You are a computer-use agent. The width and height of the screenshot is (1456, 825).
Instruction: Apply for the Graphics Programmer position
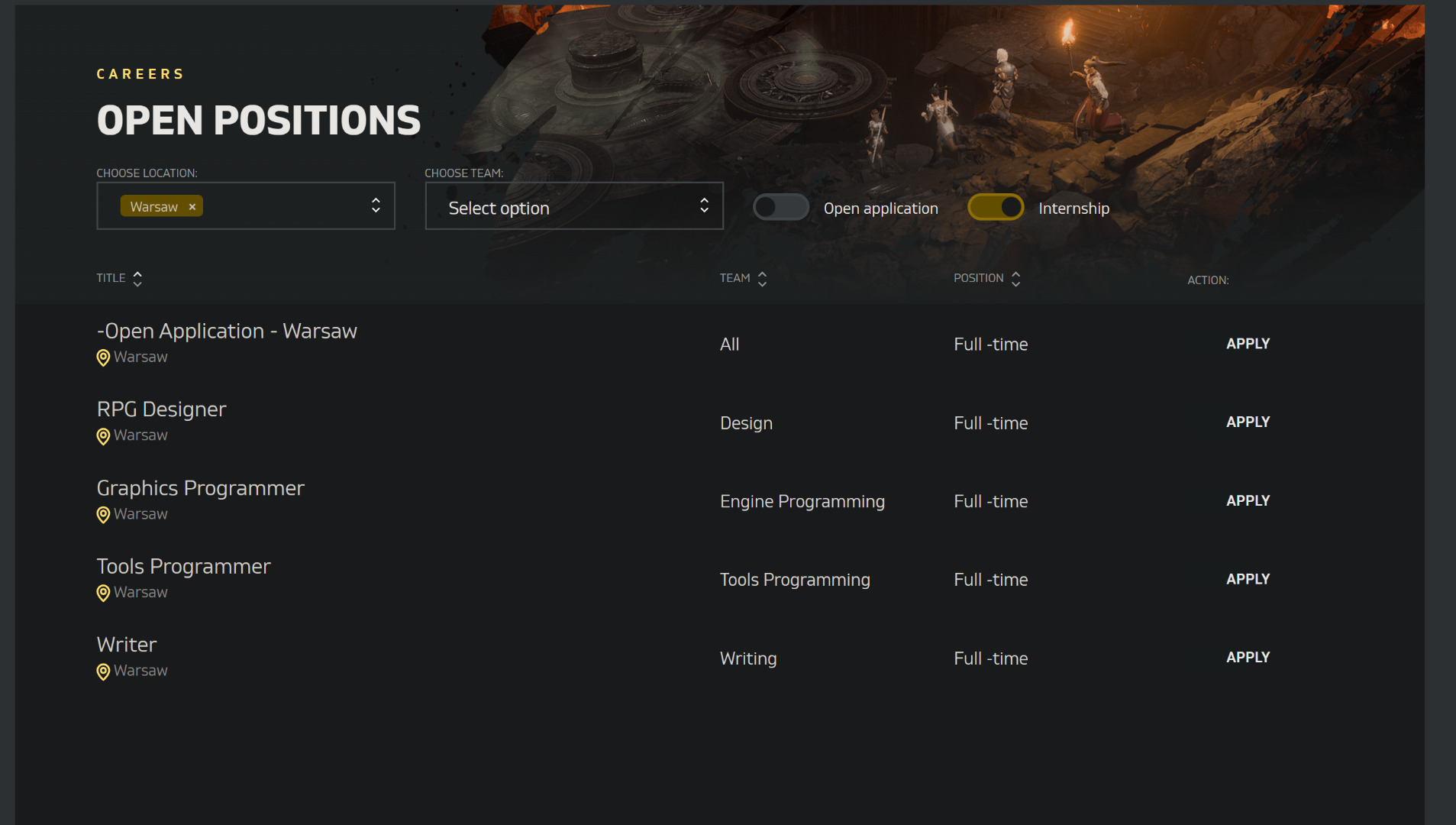(x=1248, y=500)
